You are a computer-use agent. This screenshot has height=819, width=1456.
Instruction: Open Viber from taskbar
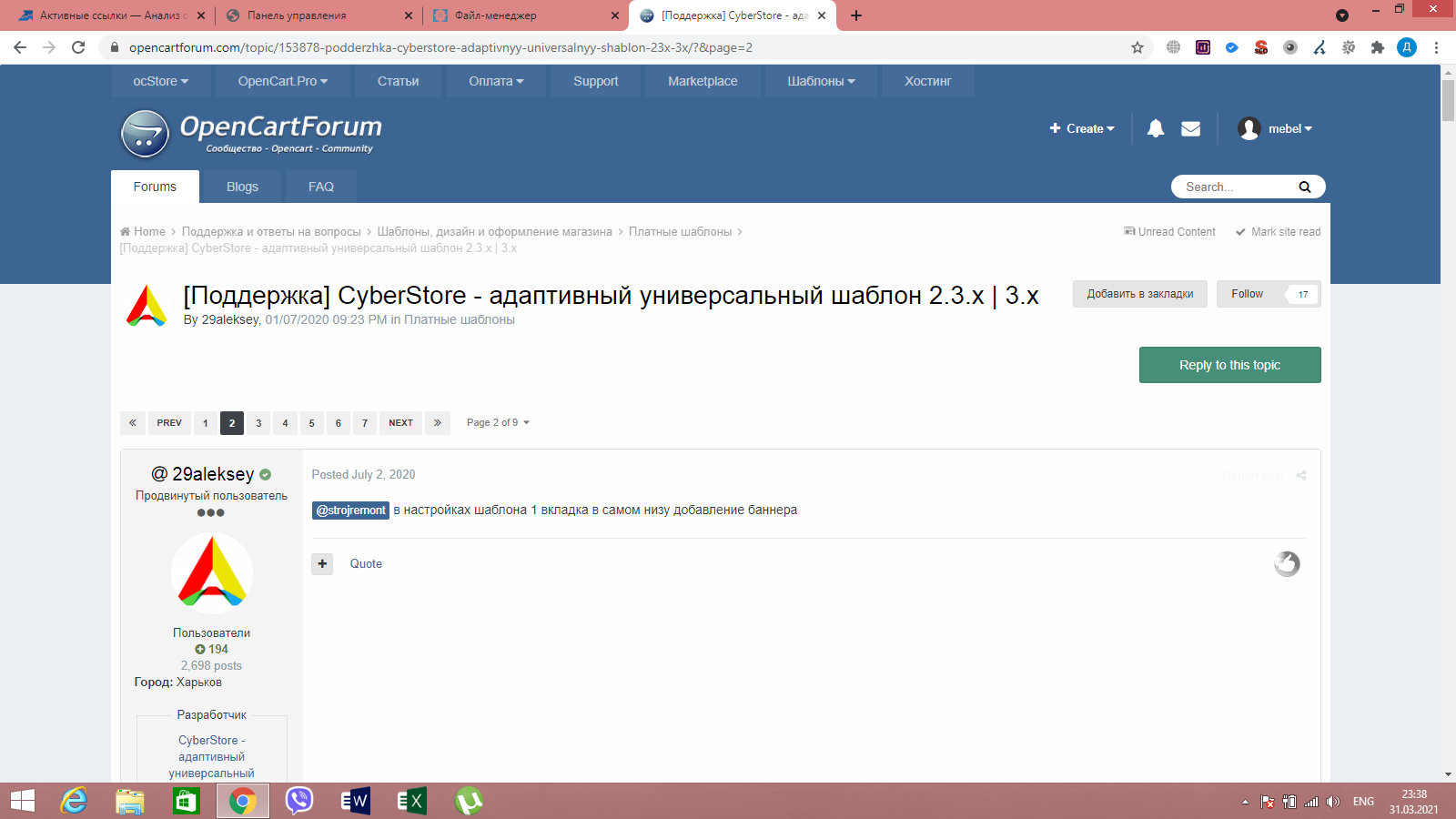click(299, 801)
